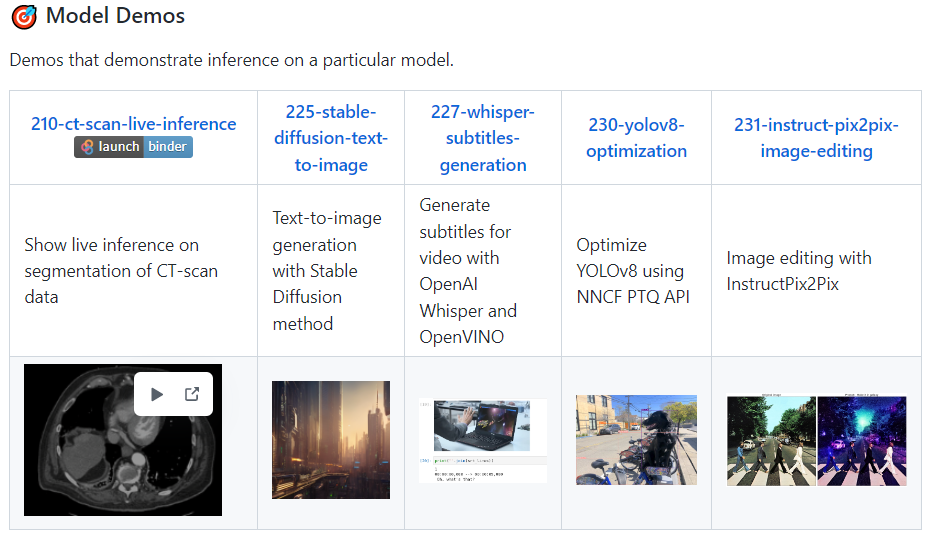Screen dimensions: 935x535
Task: Go to the 230-yolov8-optimization notebook
Action: 636,138
